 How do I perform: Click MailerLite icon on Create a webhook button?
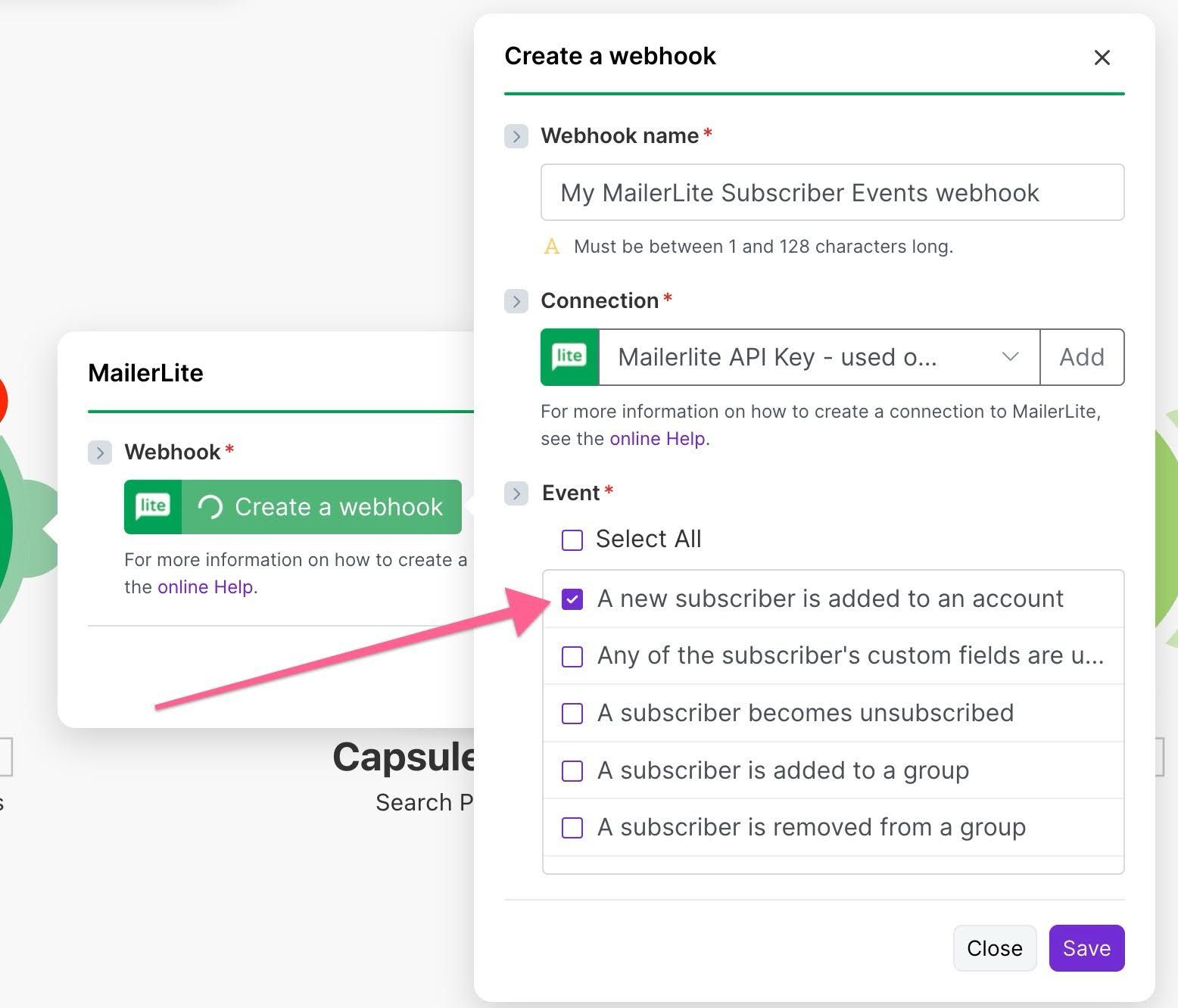pyautogui.click(x=153, y=507)
